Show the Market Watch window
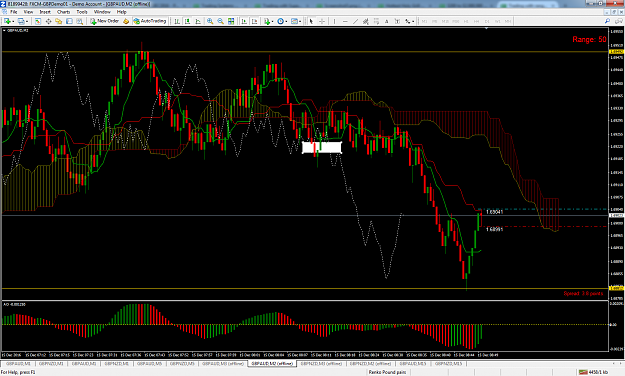The width and height of the screenshot is (625, 376). [38, 21]
